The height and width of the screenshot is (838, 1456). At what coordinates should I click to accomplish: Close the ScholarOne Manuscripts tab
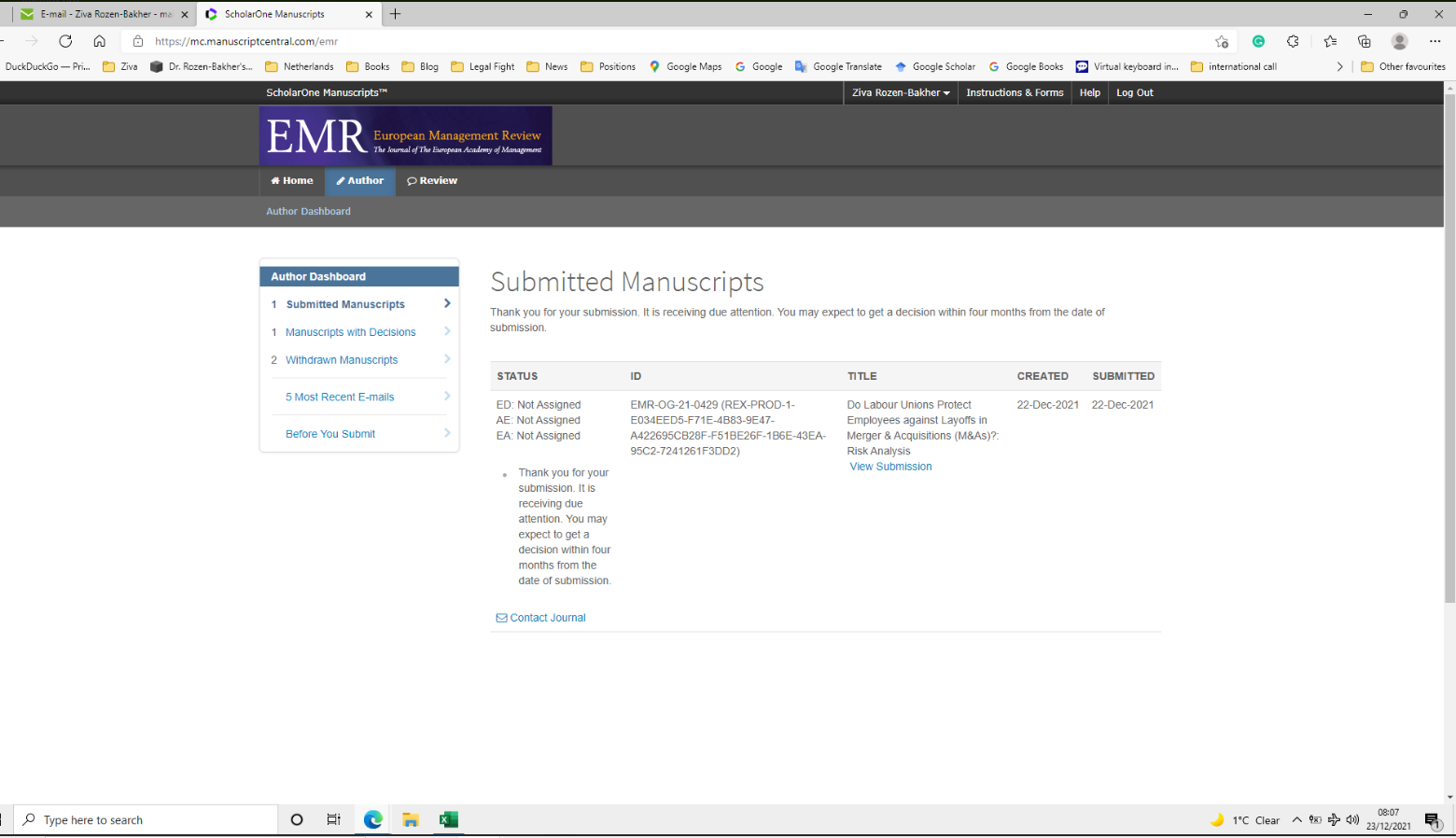pyautogui.click(x=369, y=14)
